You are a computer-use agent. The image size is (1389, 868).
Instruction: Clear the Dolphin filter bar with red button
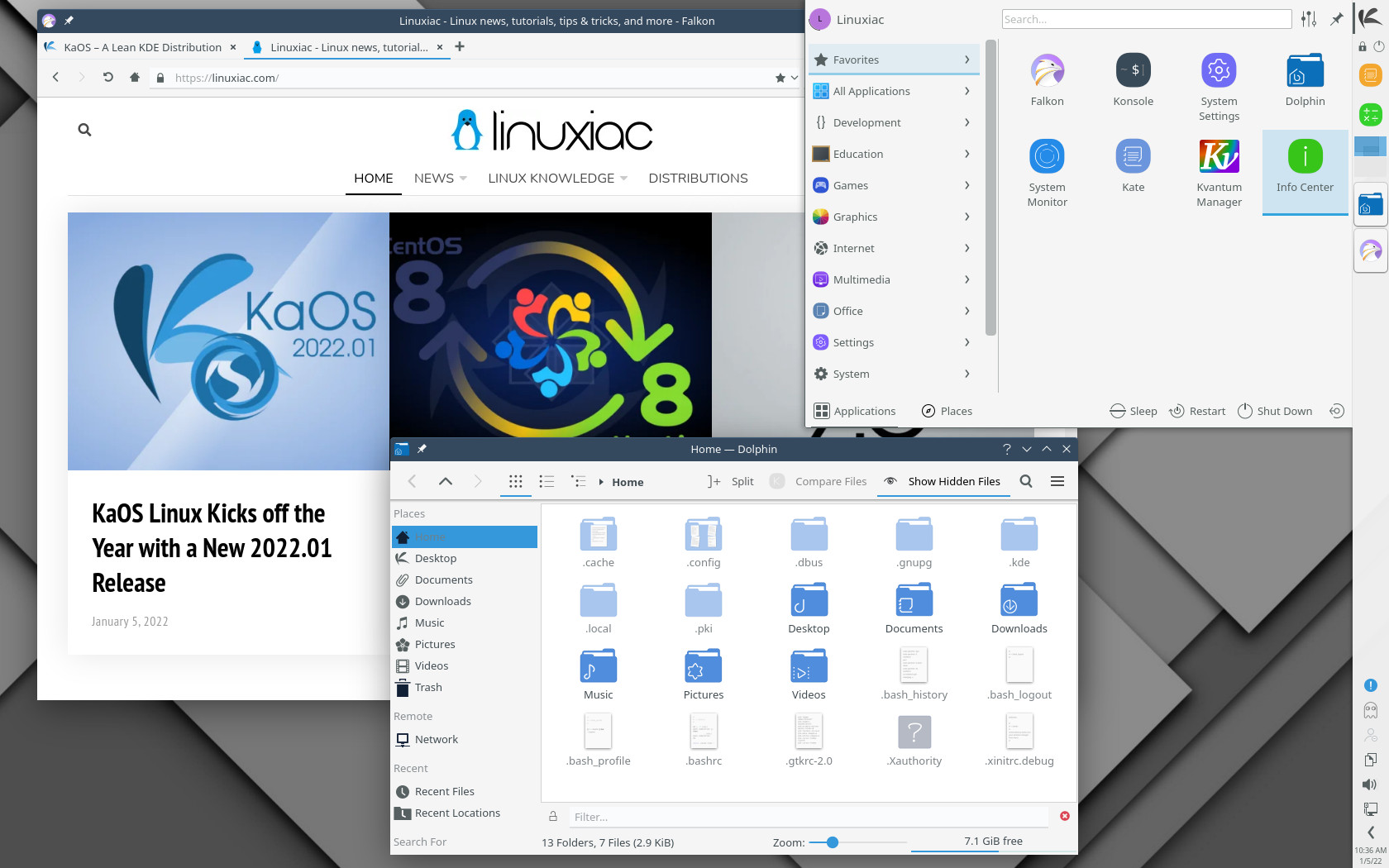click(1065, 816)
